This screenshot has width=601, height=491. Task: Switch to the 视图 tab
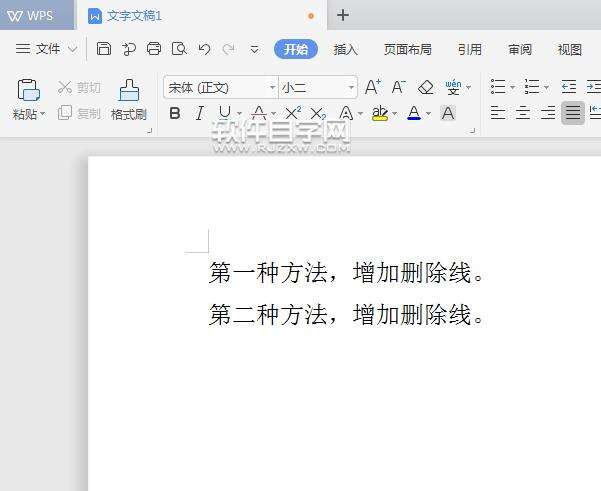click(570, 49)
